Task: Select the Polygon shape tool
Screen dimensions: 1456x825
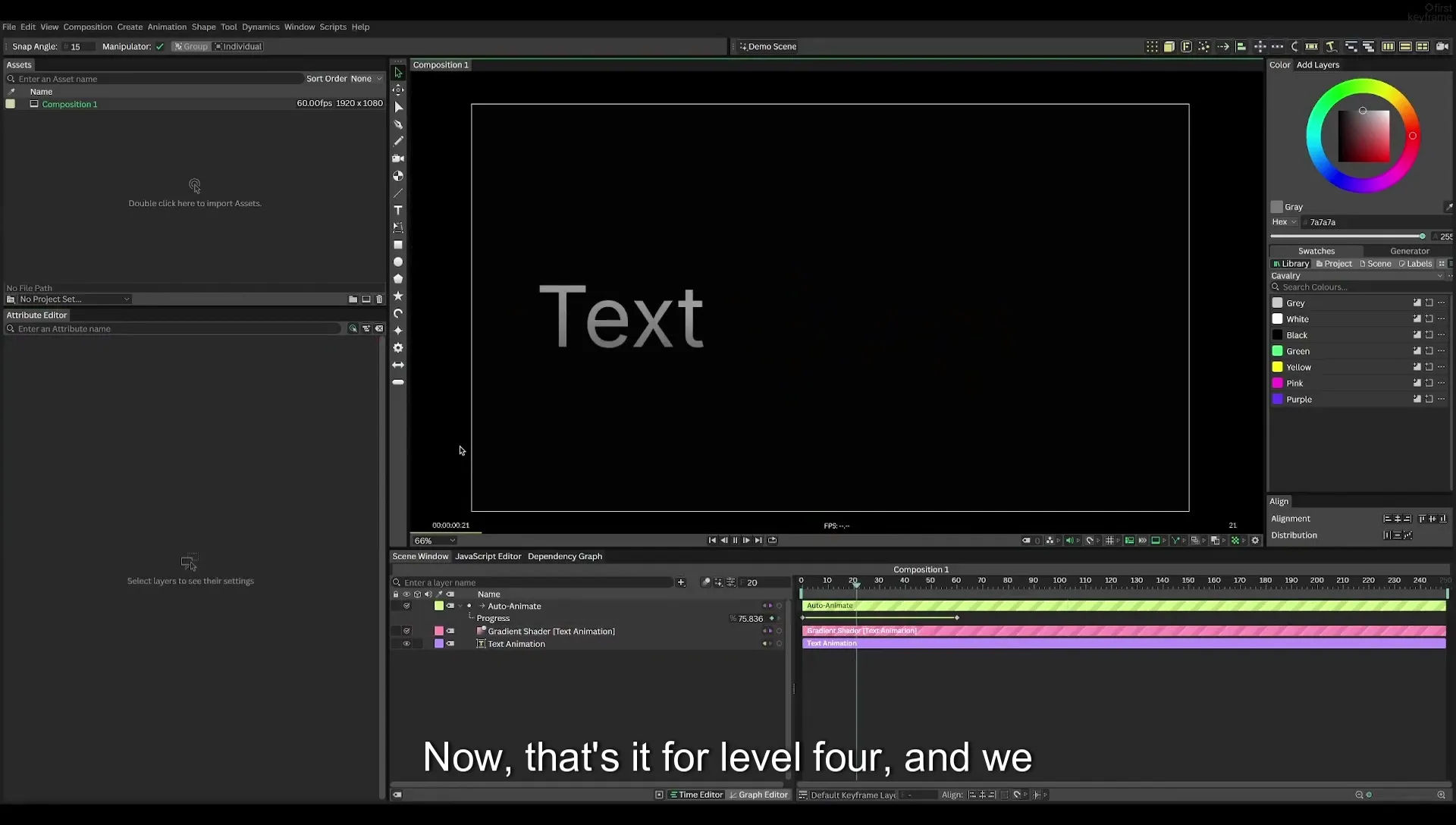Action: point(398,279)
